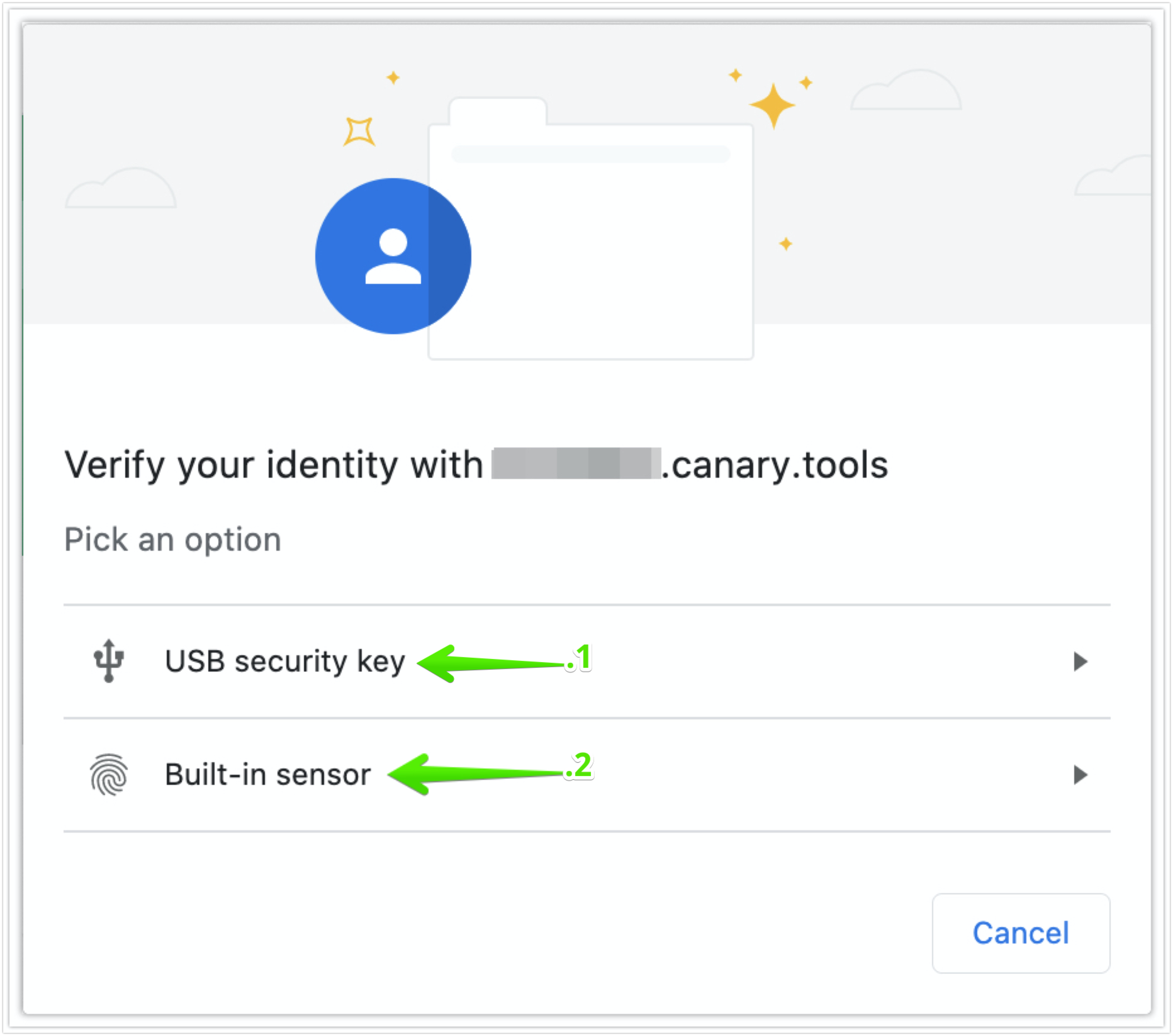
Task: Cancel the identity verification dialog
Action: click(1020, 933)
